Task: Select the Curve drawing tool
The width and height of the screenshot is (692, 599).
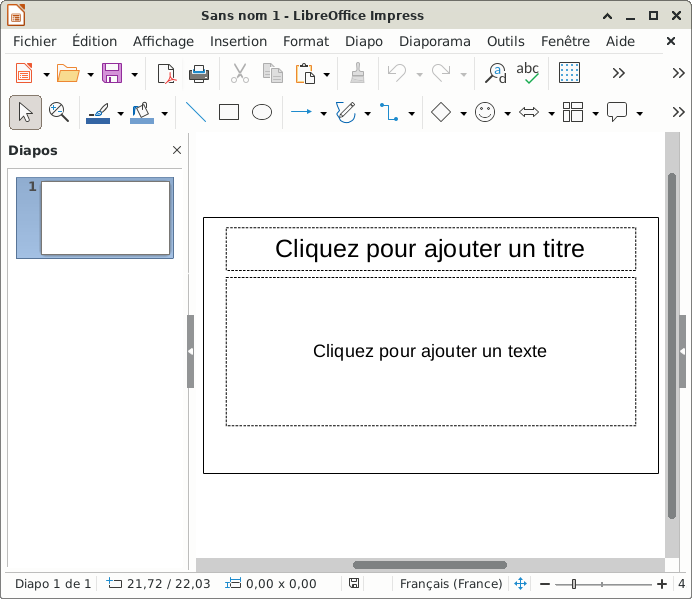Action: coord(346,112)
